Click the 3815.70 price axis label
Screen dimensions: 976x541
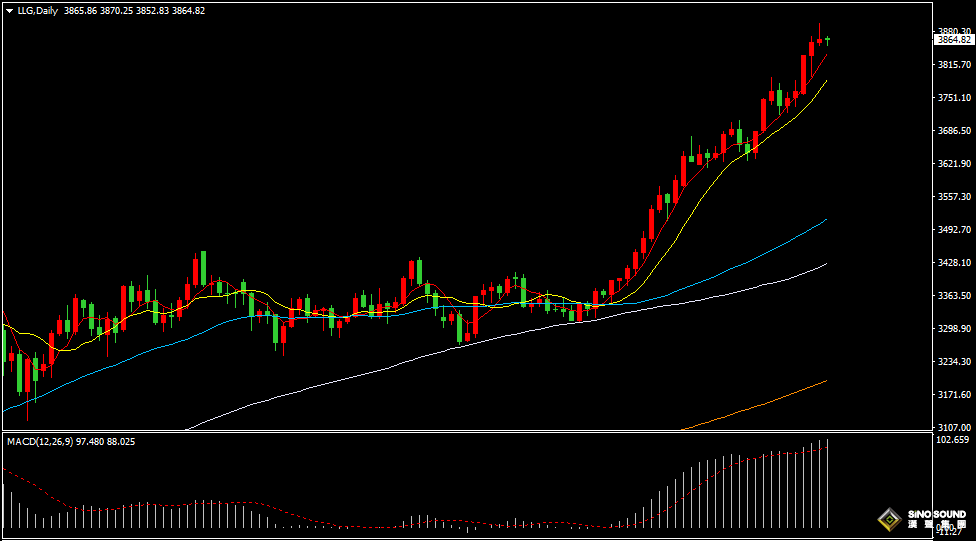click(954, 65)
